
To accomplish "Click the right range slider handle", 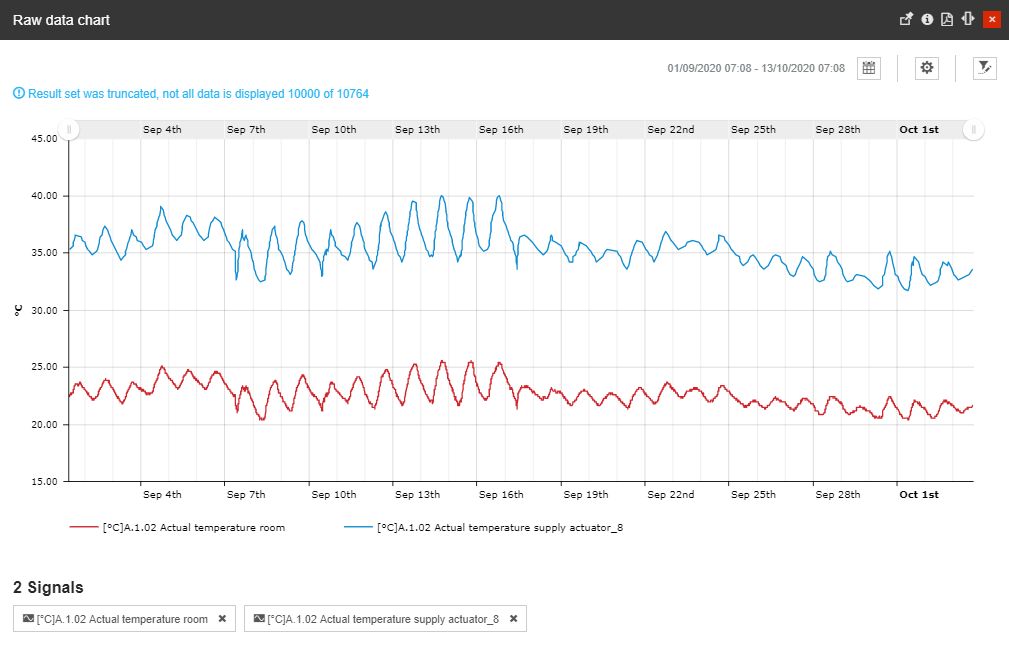I will click(x=974, y=130).
